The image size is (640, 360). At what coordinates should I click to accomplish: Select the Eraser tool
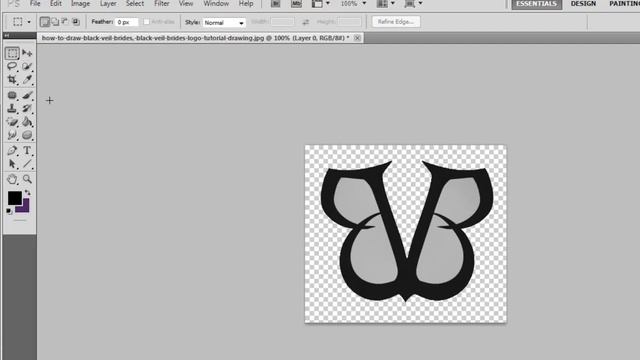pyautogui.click(x=12, y=122)
